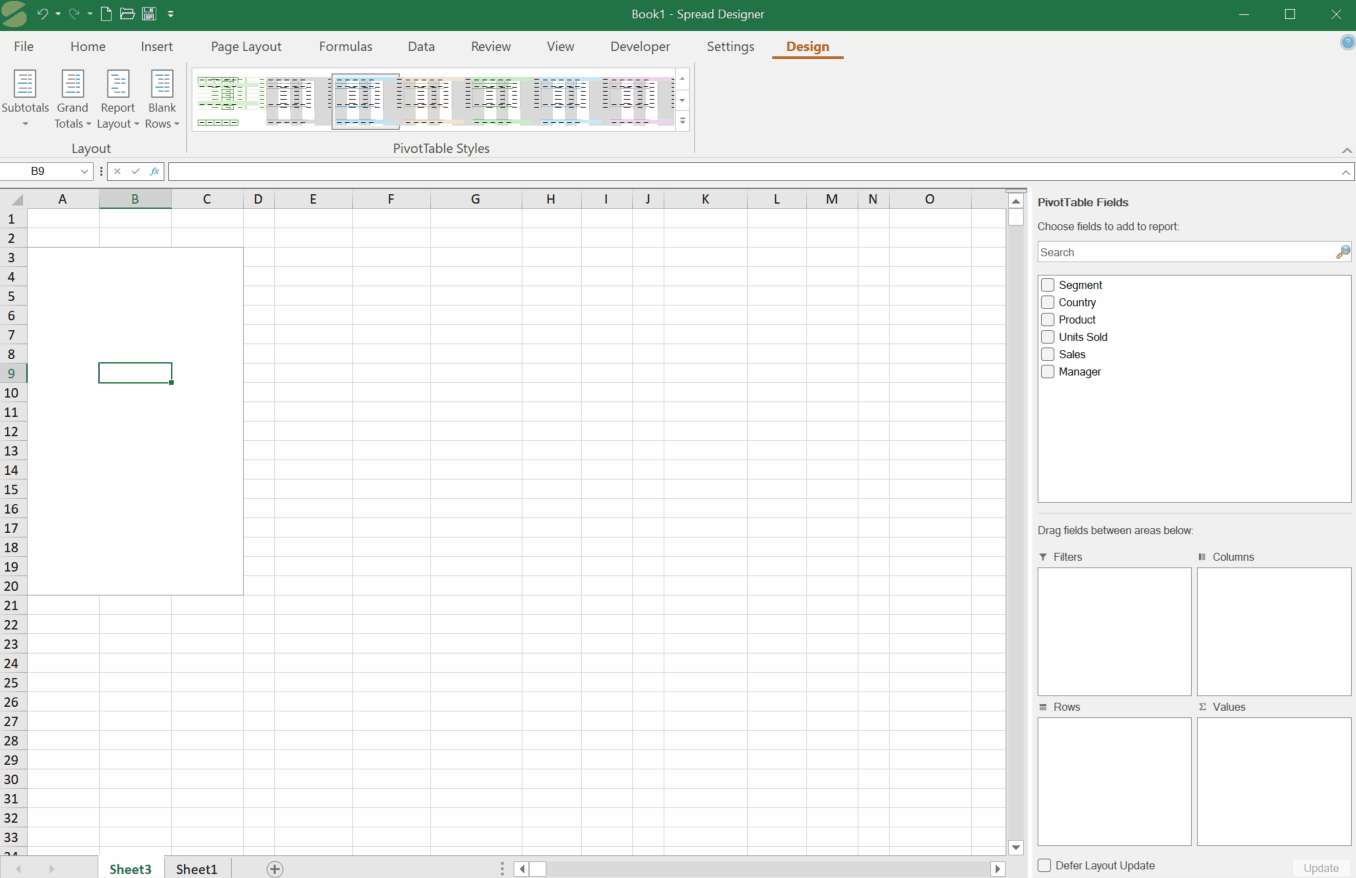Check the Segment field checkbox

point(1048,285)
